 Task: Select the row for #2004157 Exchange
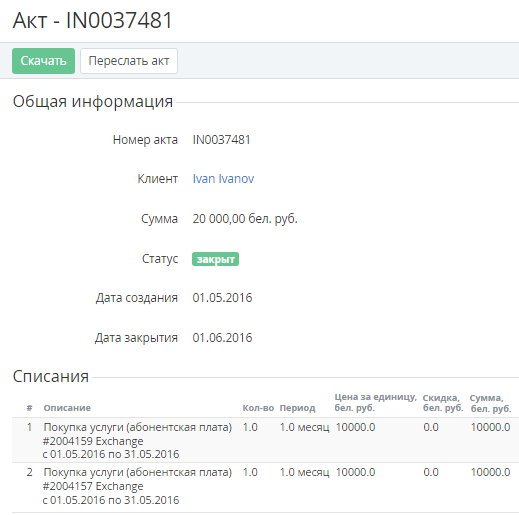(265, 486)
